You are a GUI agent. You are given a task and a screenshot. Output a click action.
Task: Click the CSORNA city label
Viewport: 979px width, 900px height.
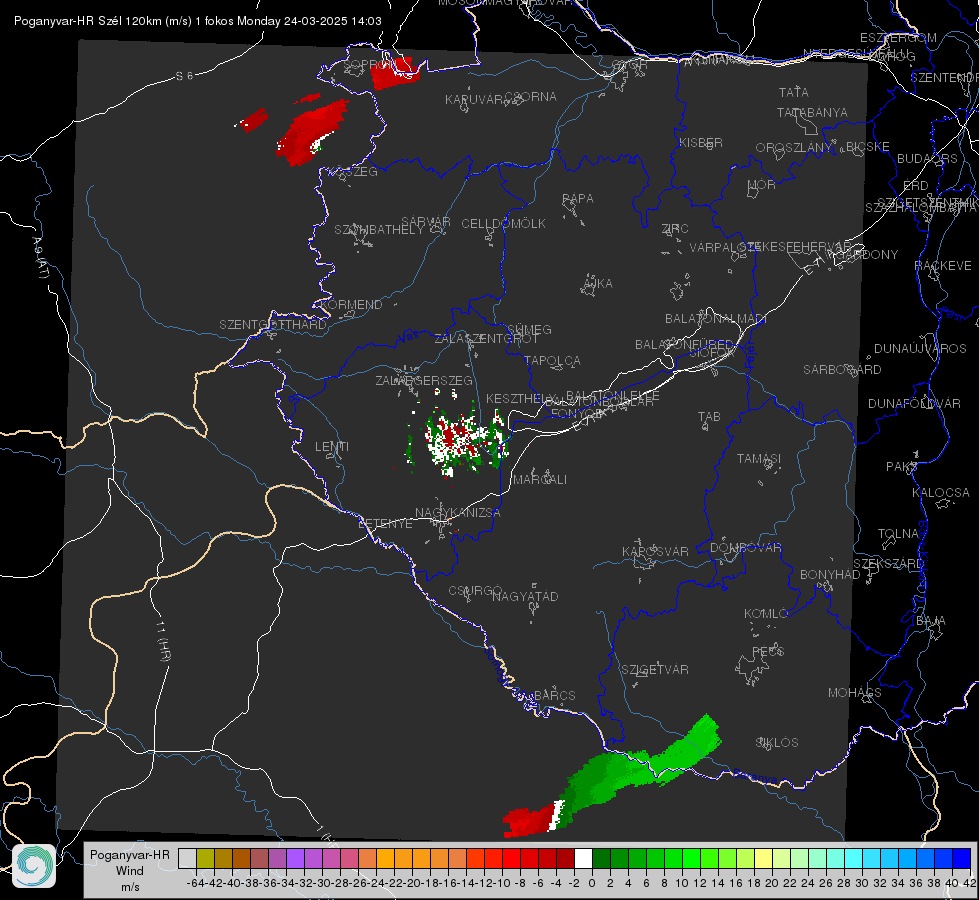531,97
